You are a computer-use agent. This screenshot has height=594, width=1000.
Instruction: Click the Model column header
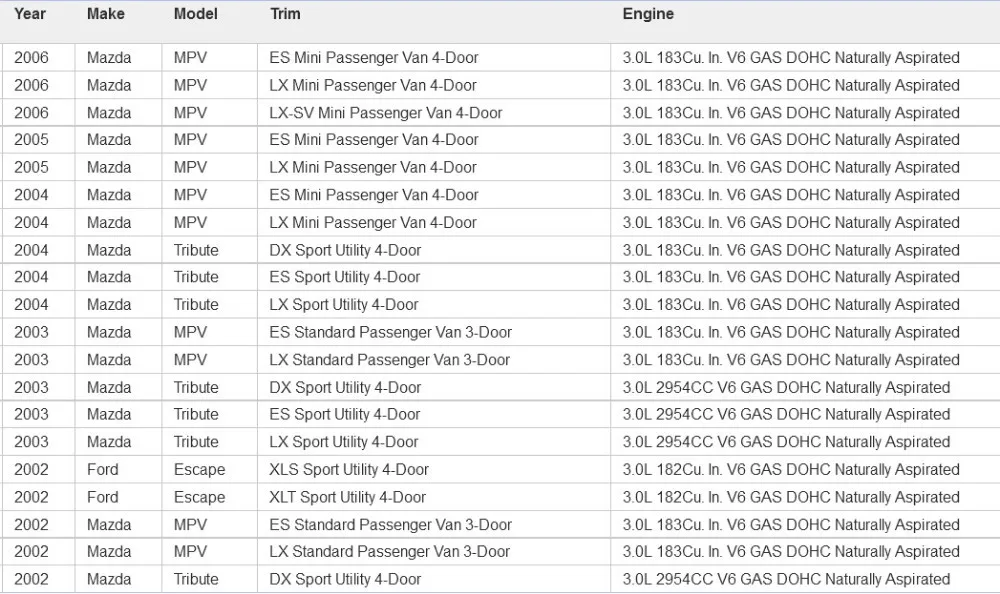[x=196, y=14]
